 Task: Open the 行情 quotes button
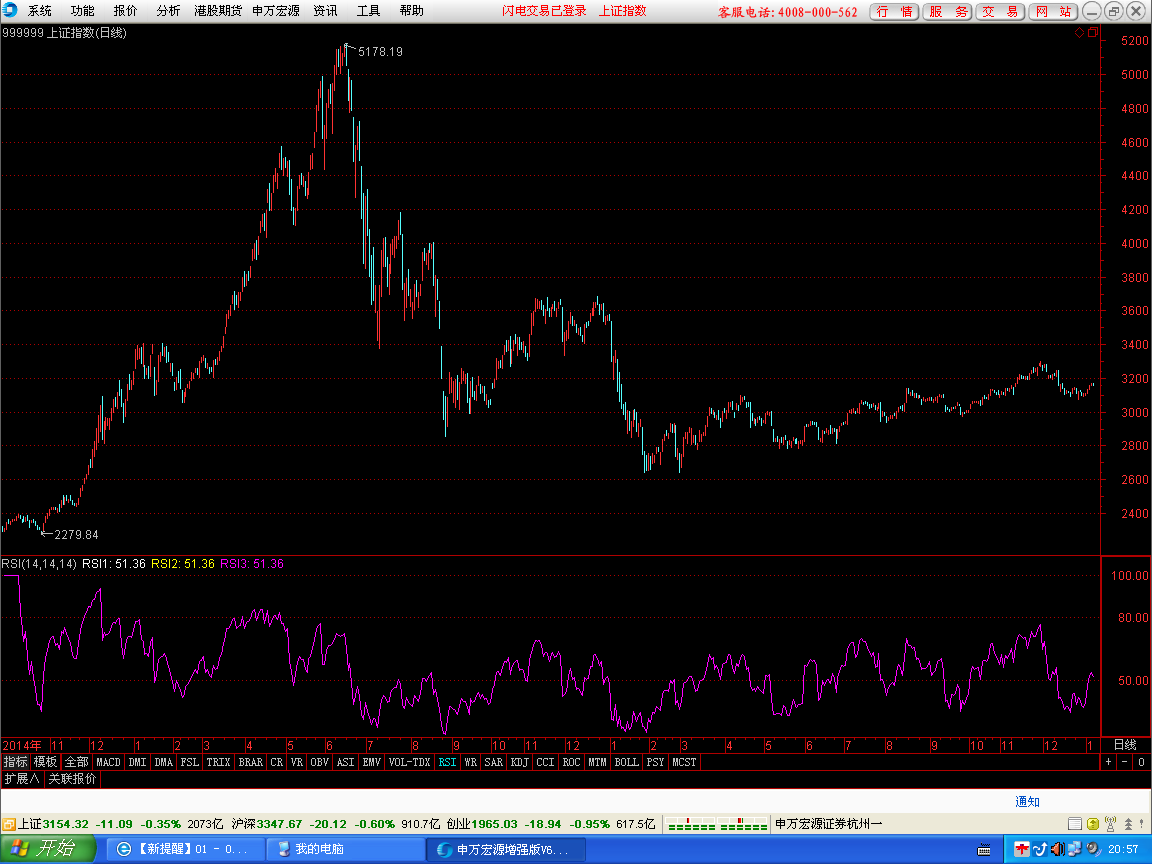tap(894, 12)
